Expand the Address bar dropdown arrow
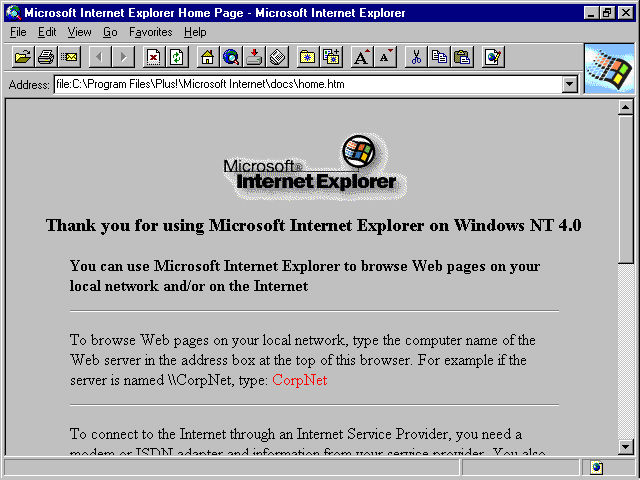The height and width of the screenshot is (480, 640). 569,84
